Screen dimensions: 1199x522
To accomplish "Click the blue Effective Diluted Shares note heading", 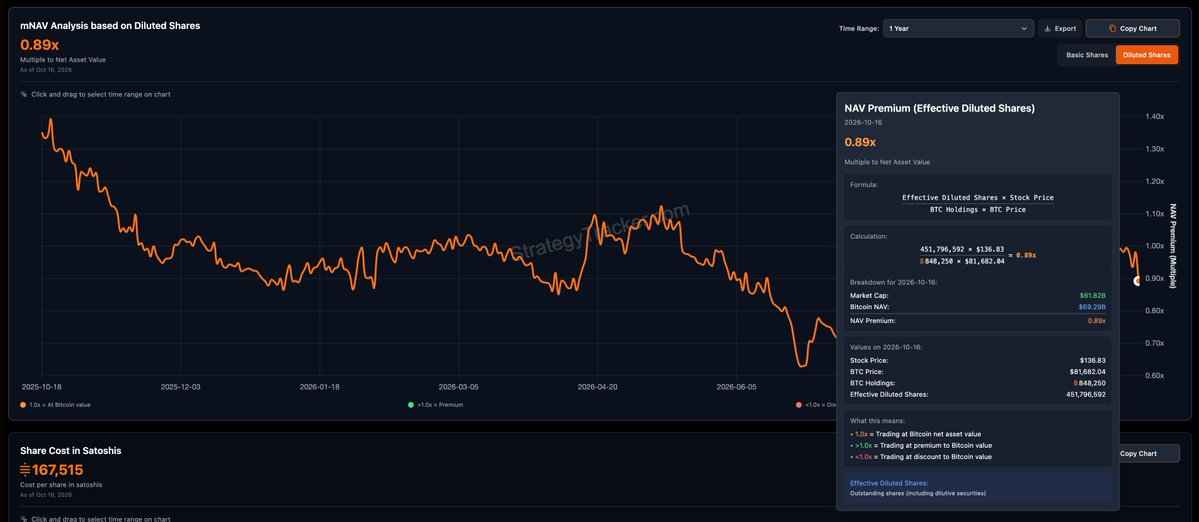I will coord(889,483).
